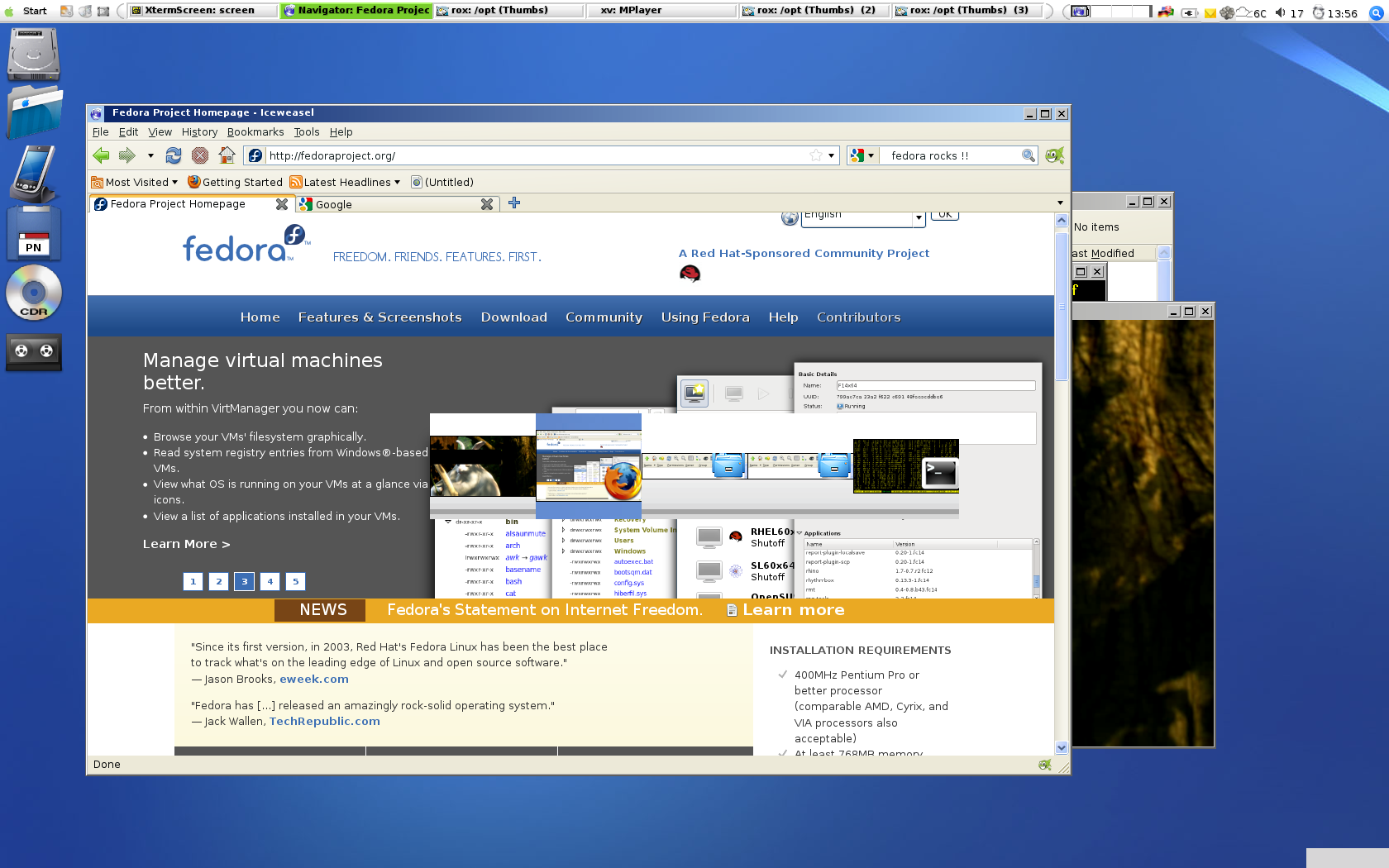Viewport: 1389px width, 868px height.
Task: Open the TechRepublic.com link
Action: coord(324,722)
